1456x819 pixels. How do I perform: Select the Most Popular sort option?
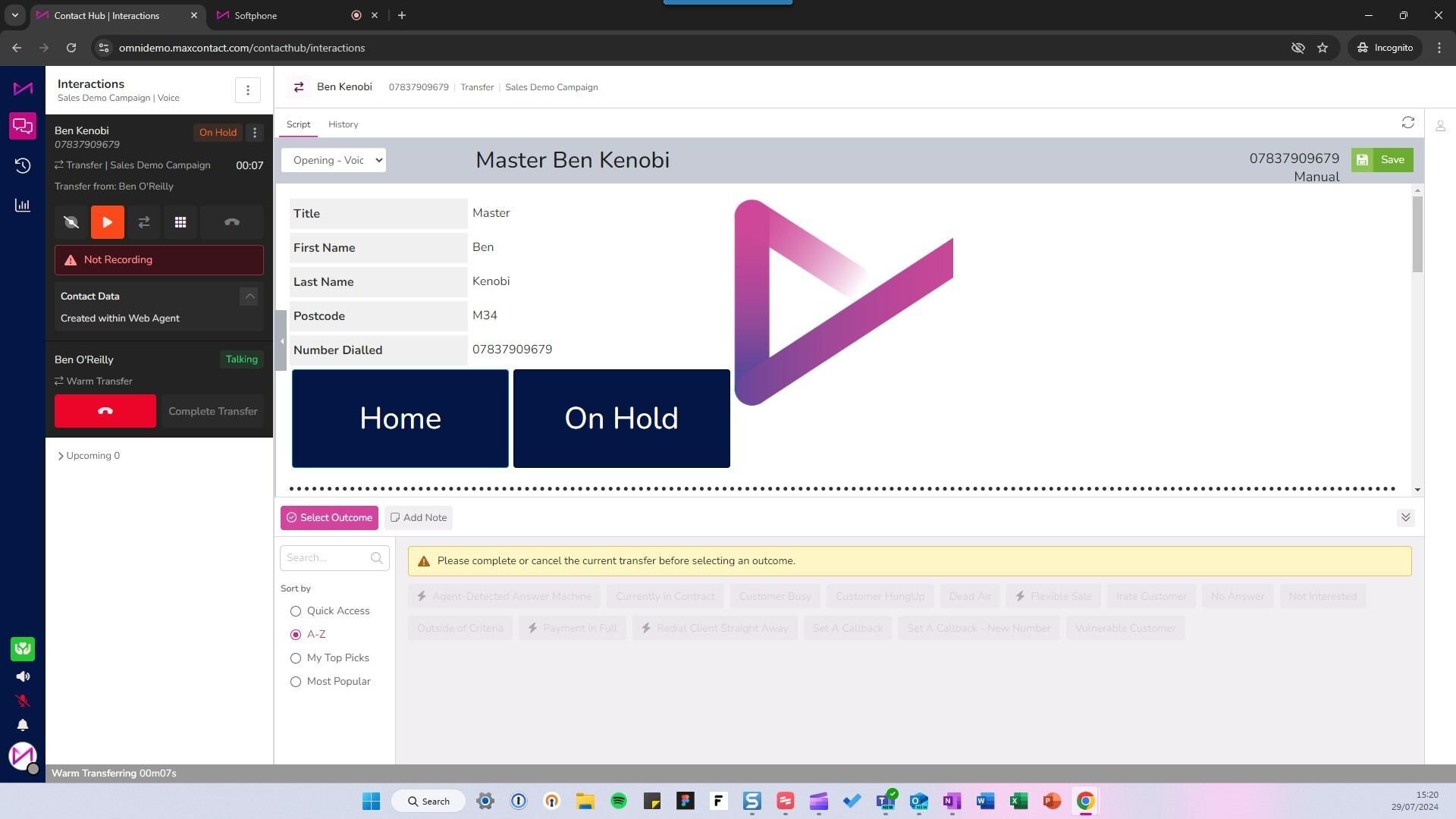pos(296,682)
